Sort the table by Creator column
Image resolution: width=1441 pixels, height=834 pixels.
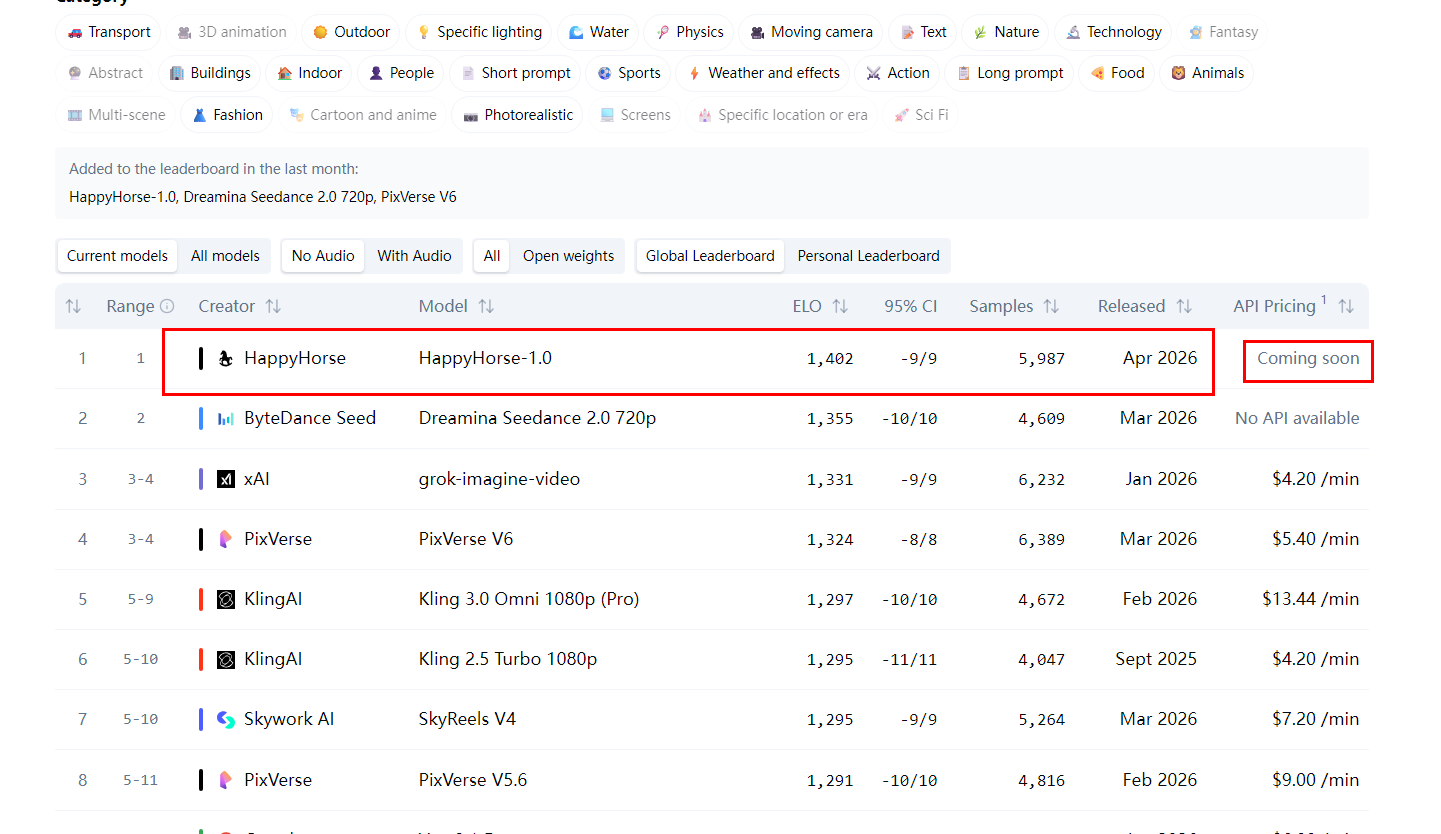[x=273, y=307]
